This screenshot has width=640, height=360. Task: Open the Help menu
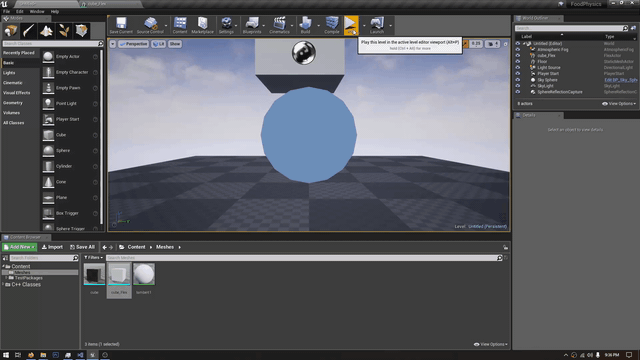[55, 11]
